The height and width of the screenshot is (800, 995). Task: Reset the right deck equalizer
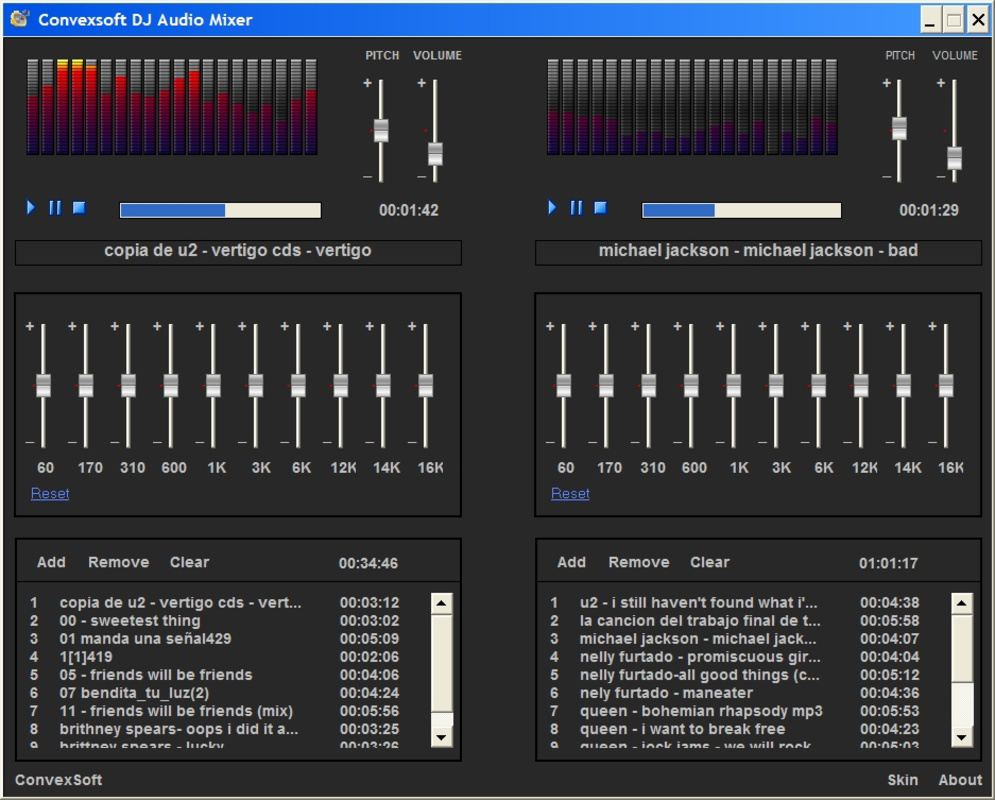pyautogui.click(x=570, y=494)
